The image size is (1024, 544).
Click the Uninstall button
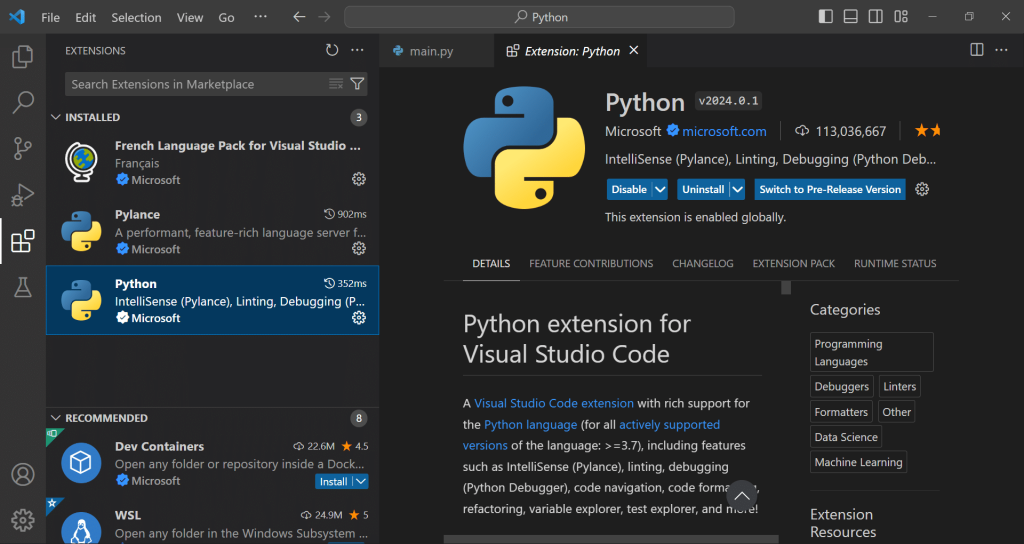point(703,189)
